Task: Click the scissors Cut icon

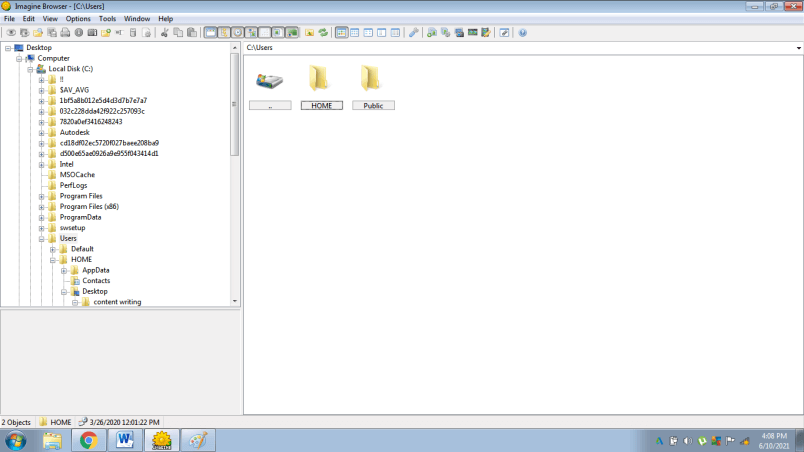Action: click(165, 33)
